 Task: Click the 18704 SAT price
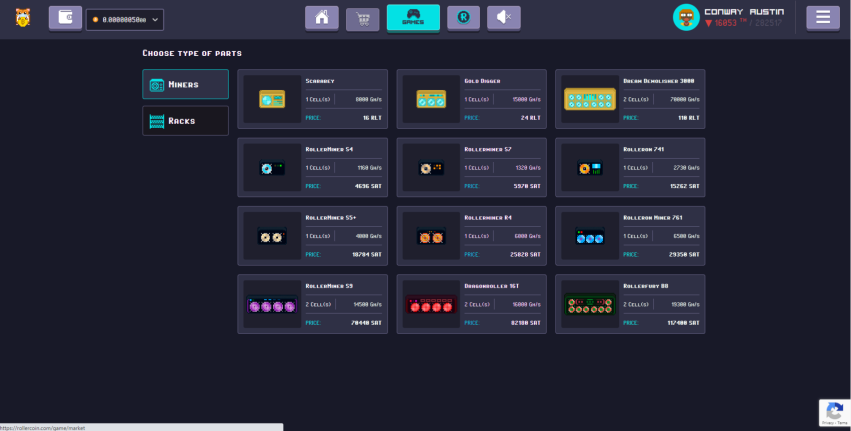(367, 255)
